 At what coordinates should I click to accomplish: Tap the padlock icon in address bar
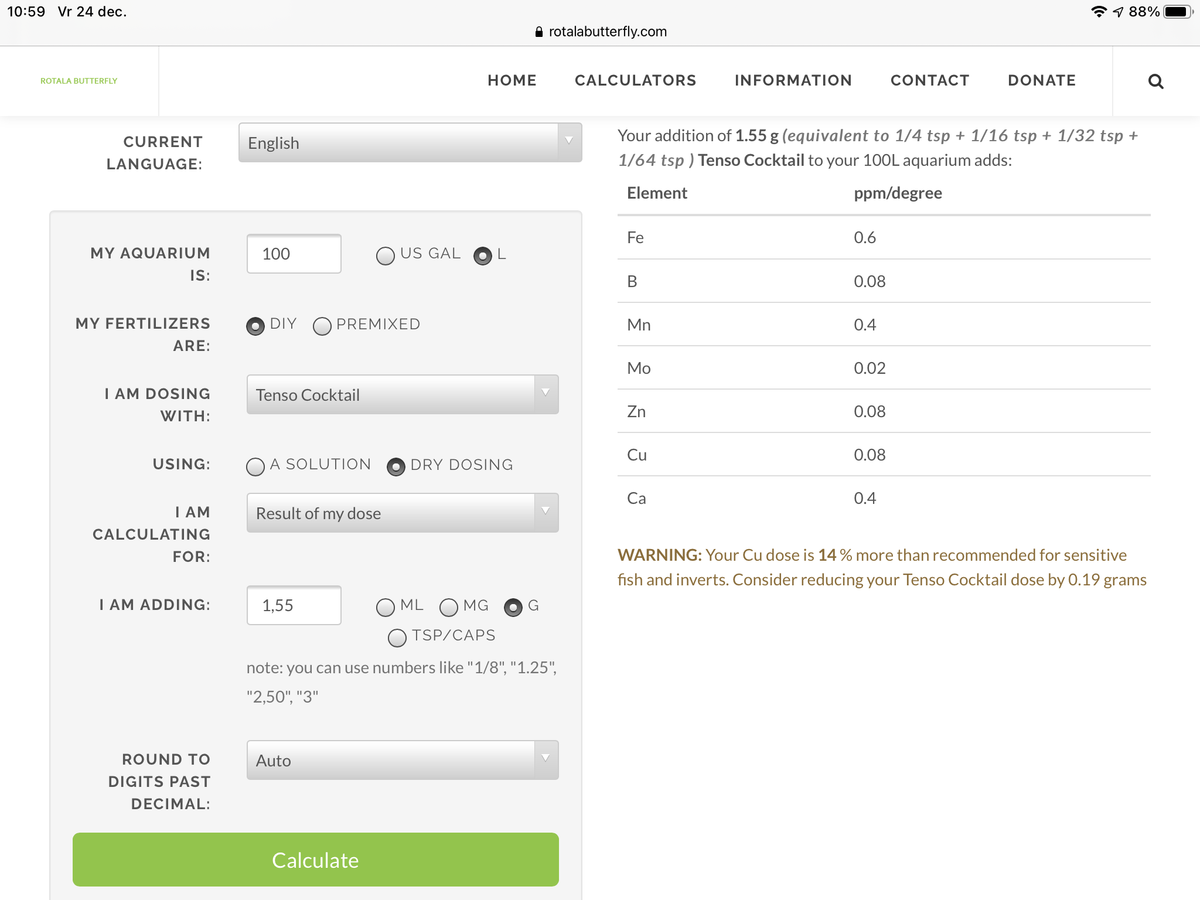pyautogui.click(x=541, y=31)
